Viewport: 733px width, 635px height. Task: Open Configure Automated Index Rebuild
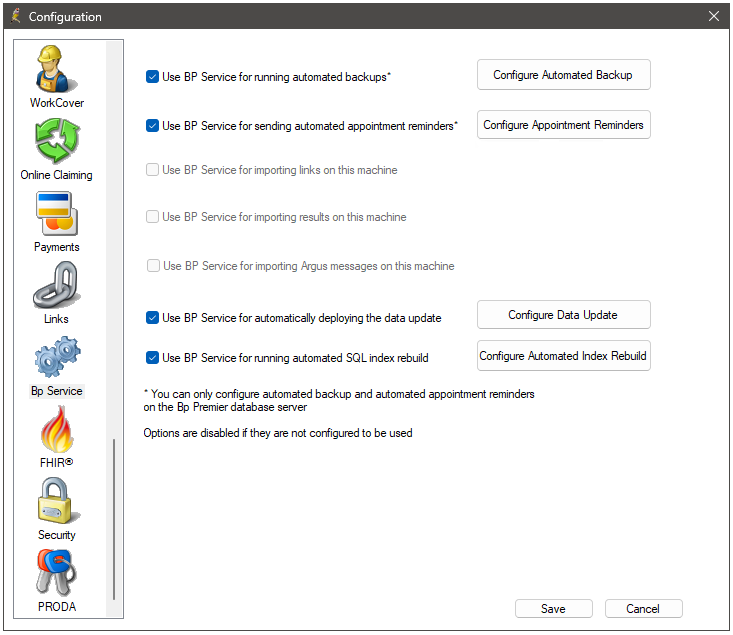[563, 355]
